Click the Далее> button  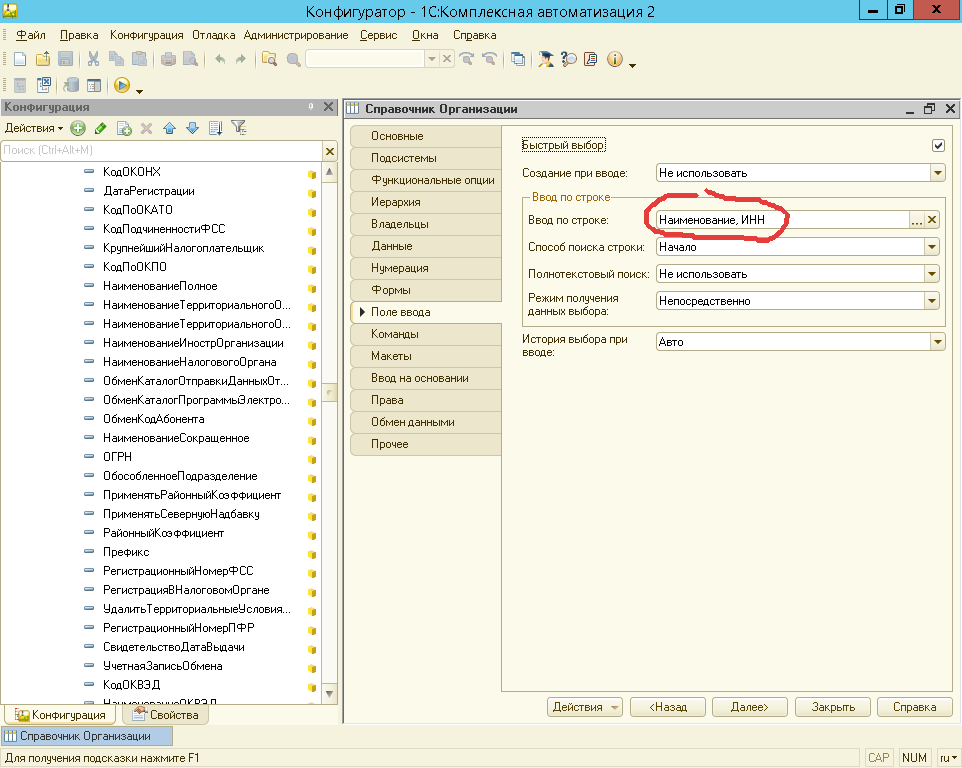pos(749,707)
